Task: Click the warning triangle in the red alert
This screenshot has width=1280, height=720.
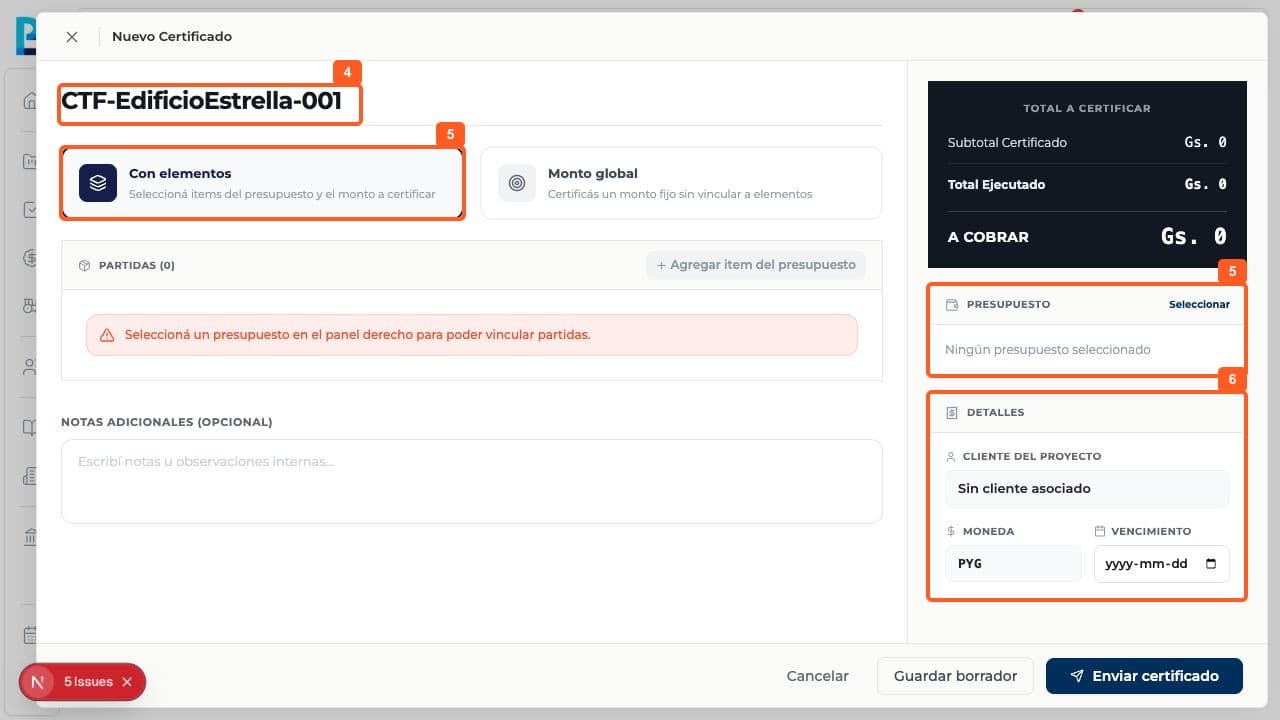Action: click(107, 335)
